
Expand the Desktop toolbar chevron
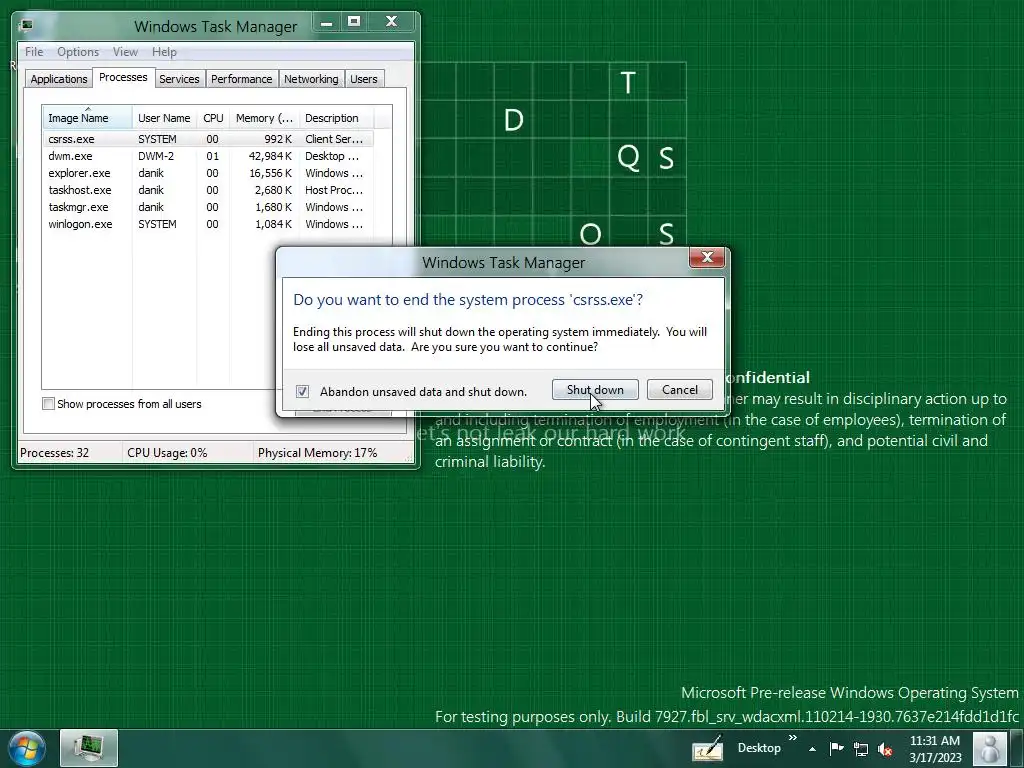coord(792,738)
